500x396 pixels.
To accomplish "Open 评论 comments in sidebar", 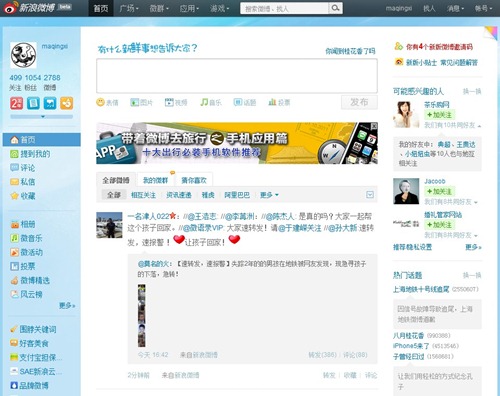I will click(x=23, y=168).
